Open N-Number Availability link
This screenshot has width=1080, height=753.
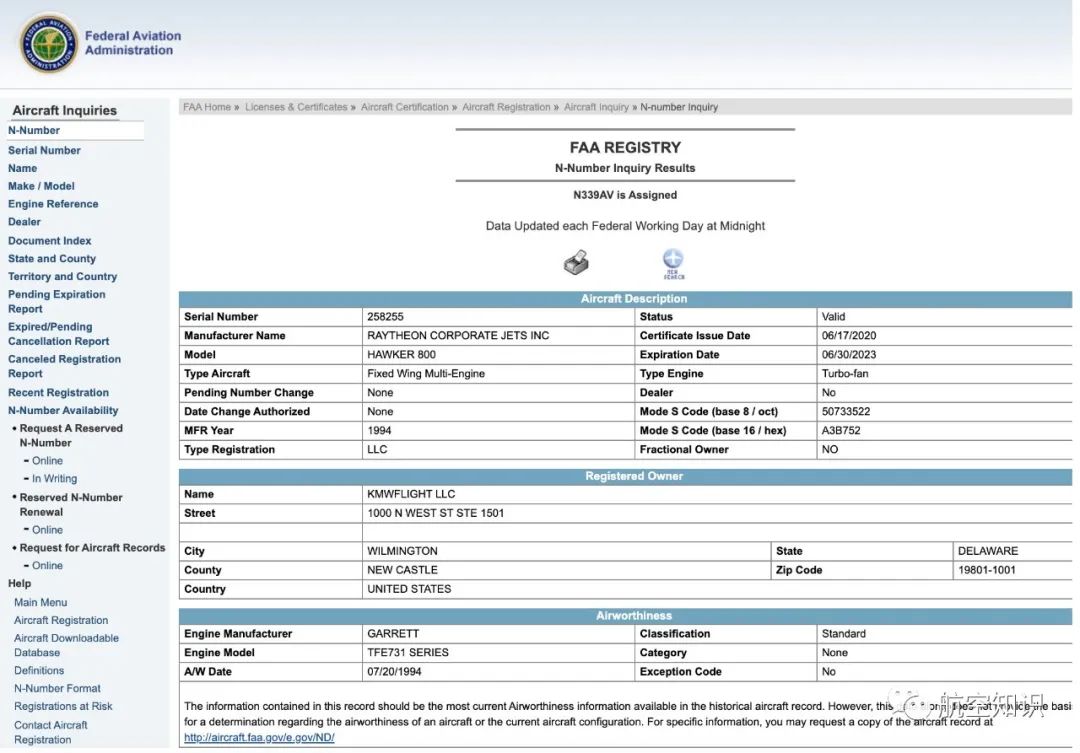pos(63,410)
